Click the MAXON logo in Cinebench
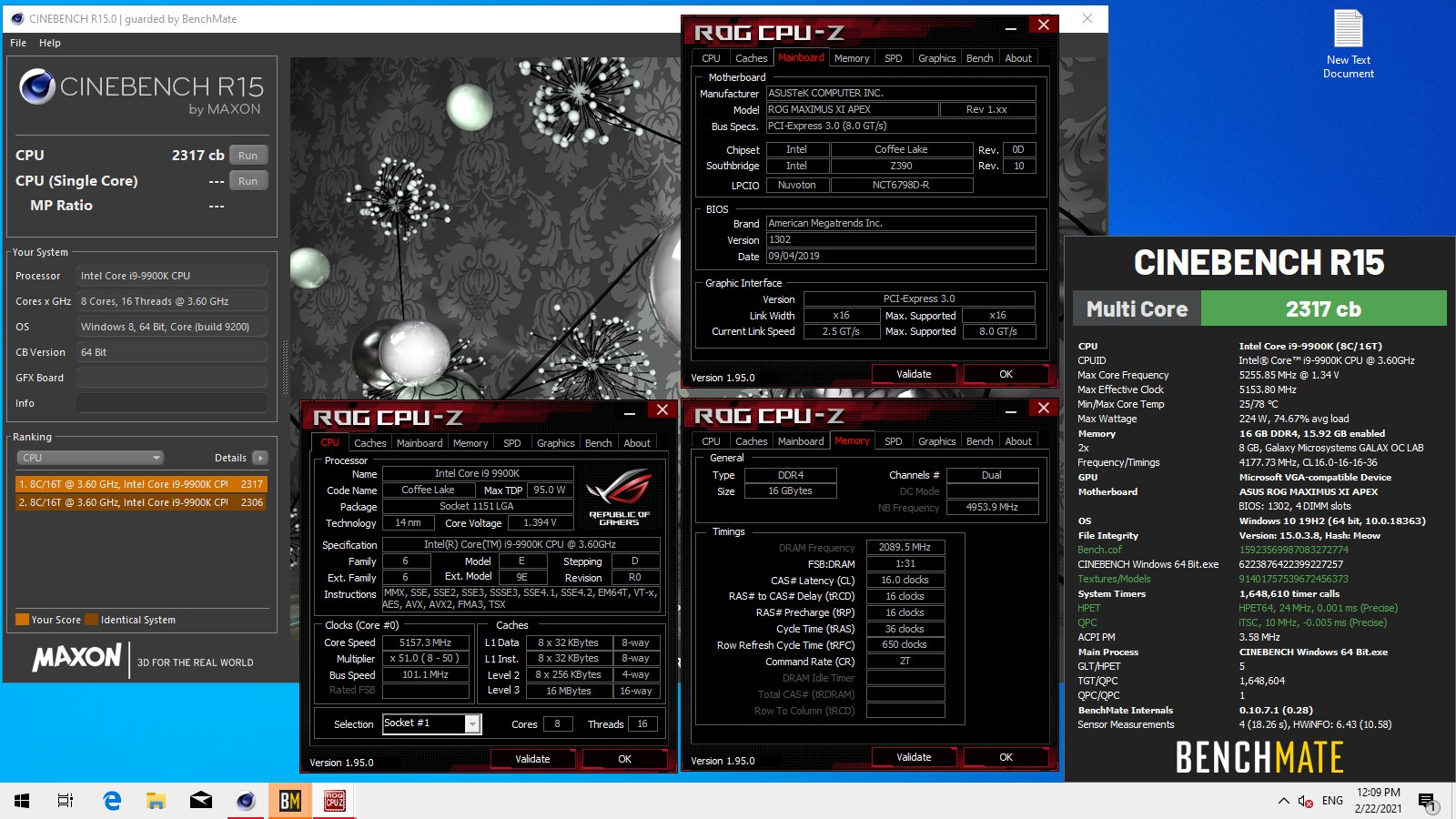 (77, 657)
